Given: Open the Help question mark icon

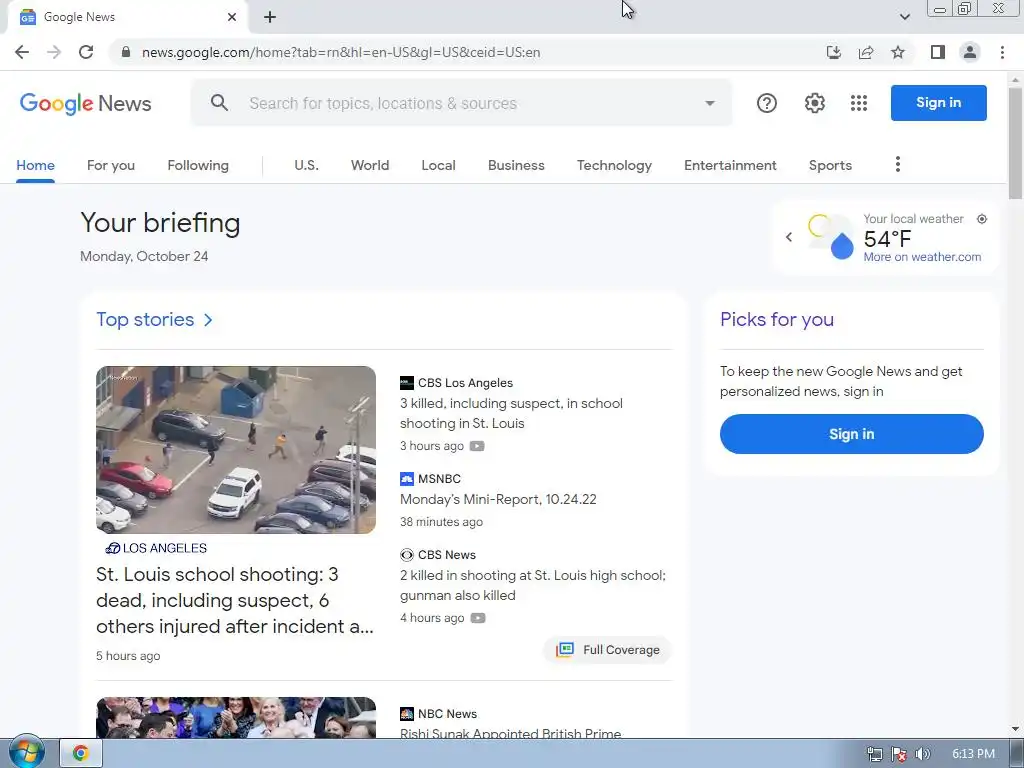Looking at the screenshot, I should point(767,103).
